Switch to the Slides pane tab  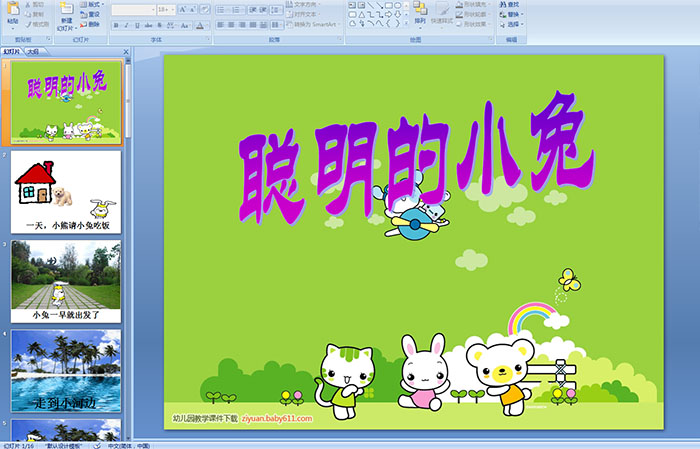(x=11, y=52)
